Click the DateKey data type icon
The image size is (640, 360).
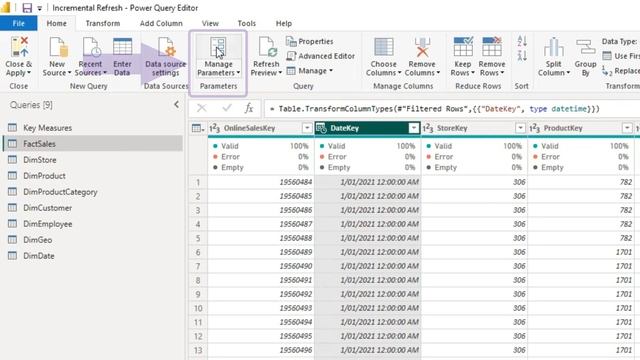pyautogui.click(x=322, y=128)
